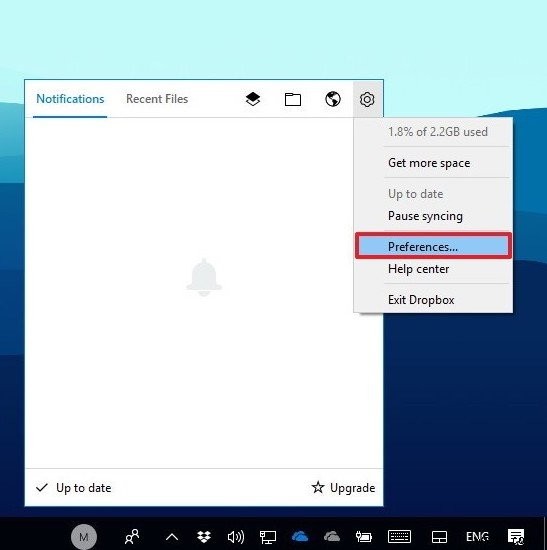The image size is (547, 550).
Task: Open the touch keyboard tray icon
Action: [x=399, y=537]
